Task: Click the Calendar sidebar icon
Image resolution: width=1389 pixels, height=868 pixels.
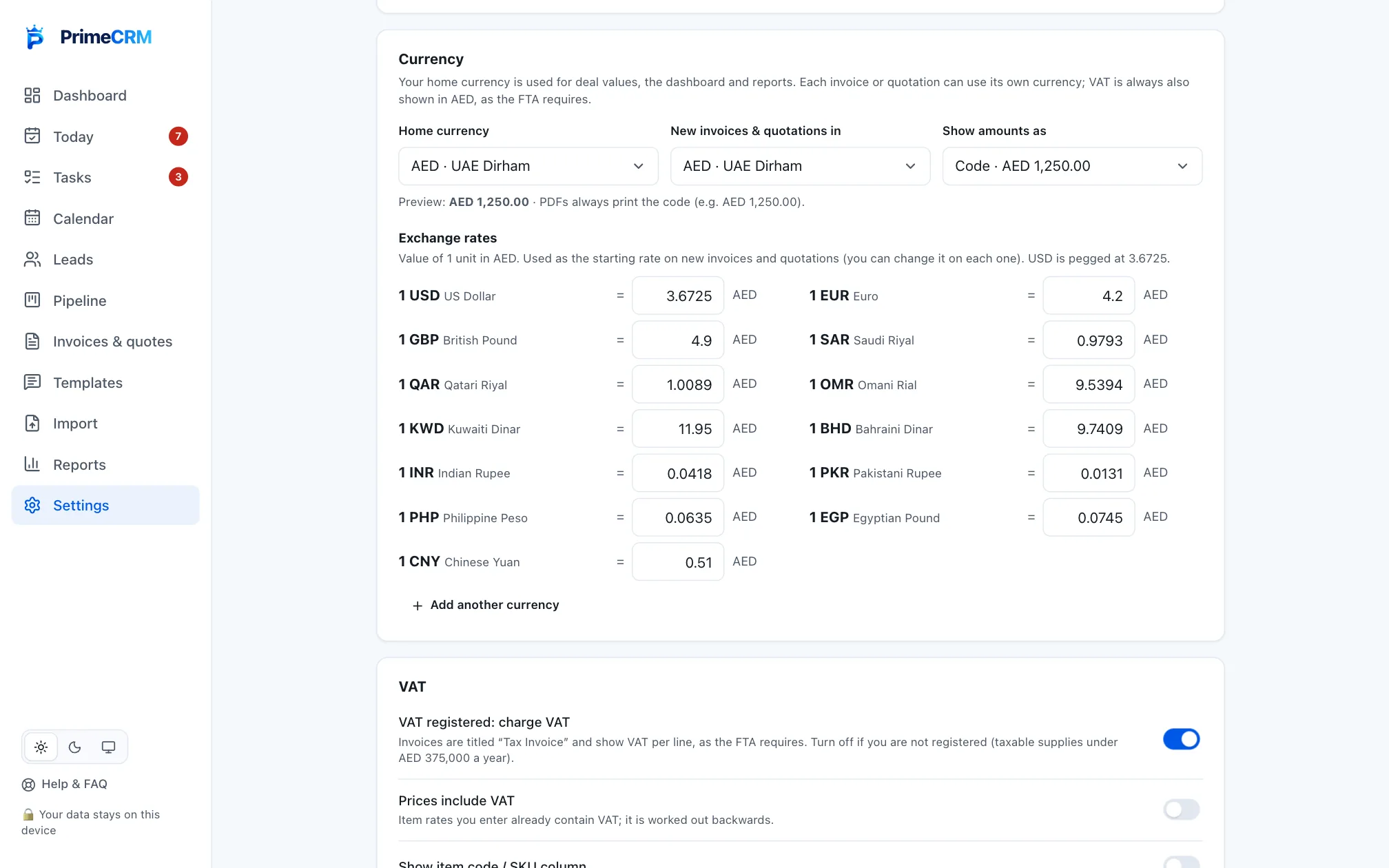Action: click(x=32, y=218)
